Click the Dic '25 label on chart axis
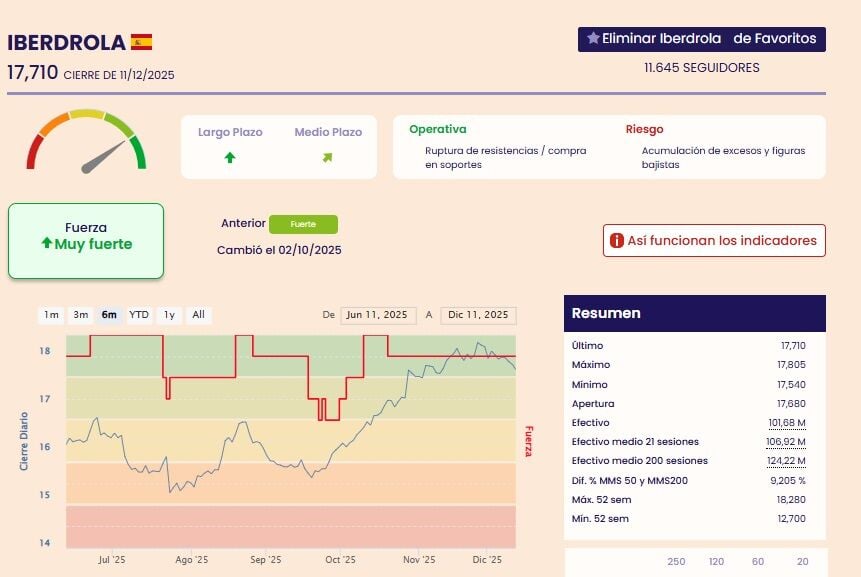Viewport: 861px width, 577px height. 487,559
